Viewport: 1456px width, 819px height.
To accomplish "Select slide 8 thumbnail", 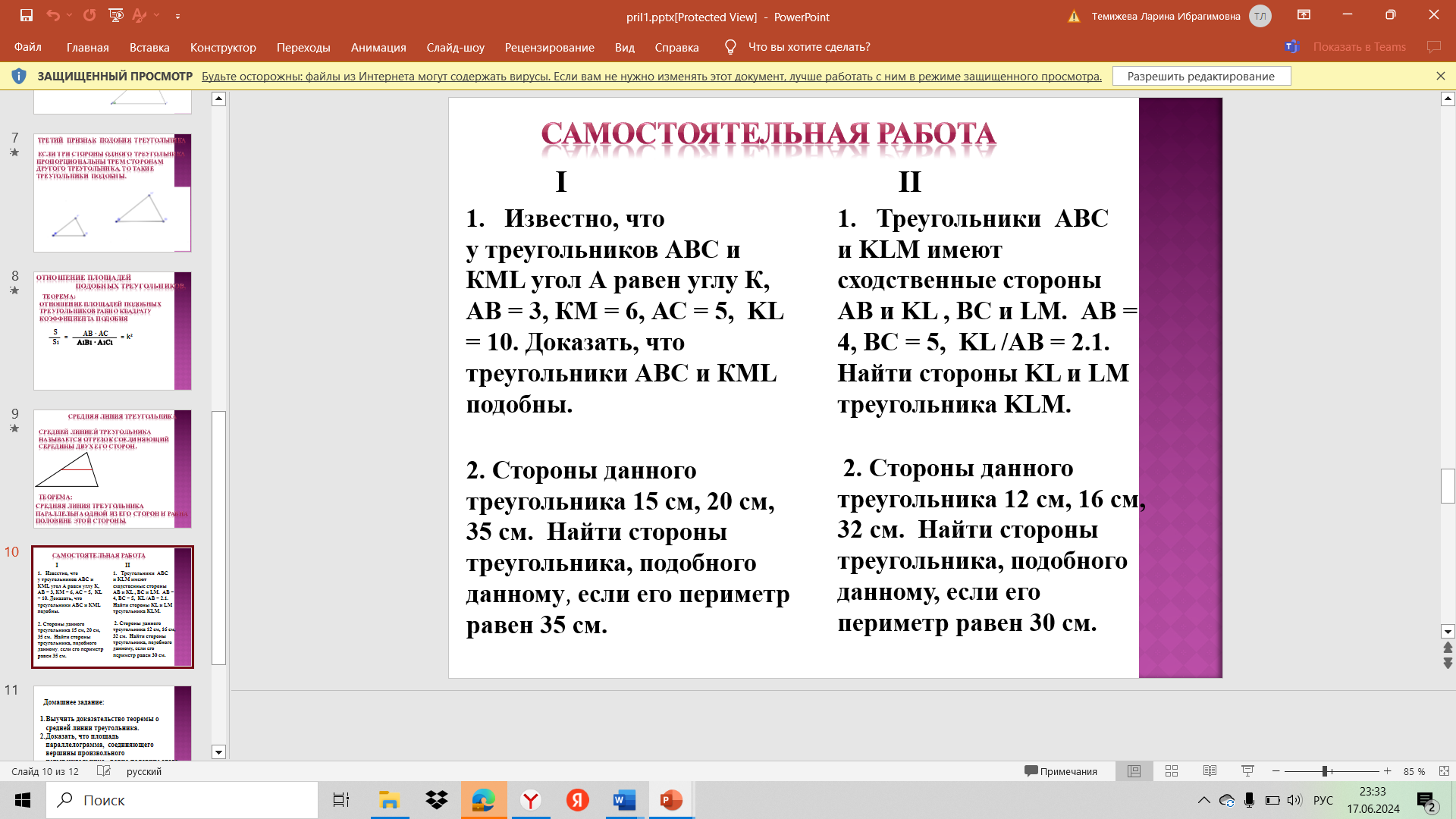I will click(112, 331).
